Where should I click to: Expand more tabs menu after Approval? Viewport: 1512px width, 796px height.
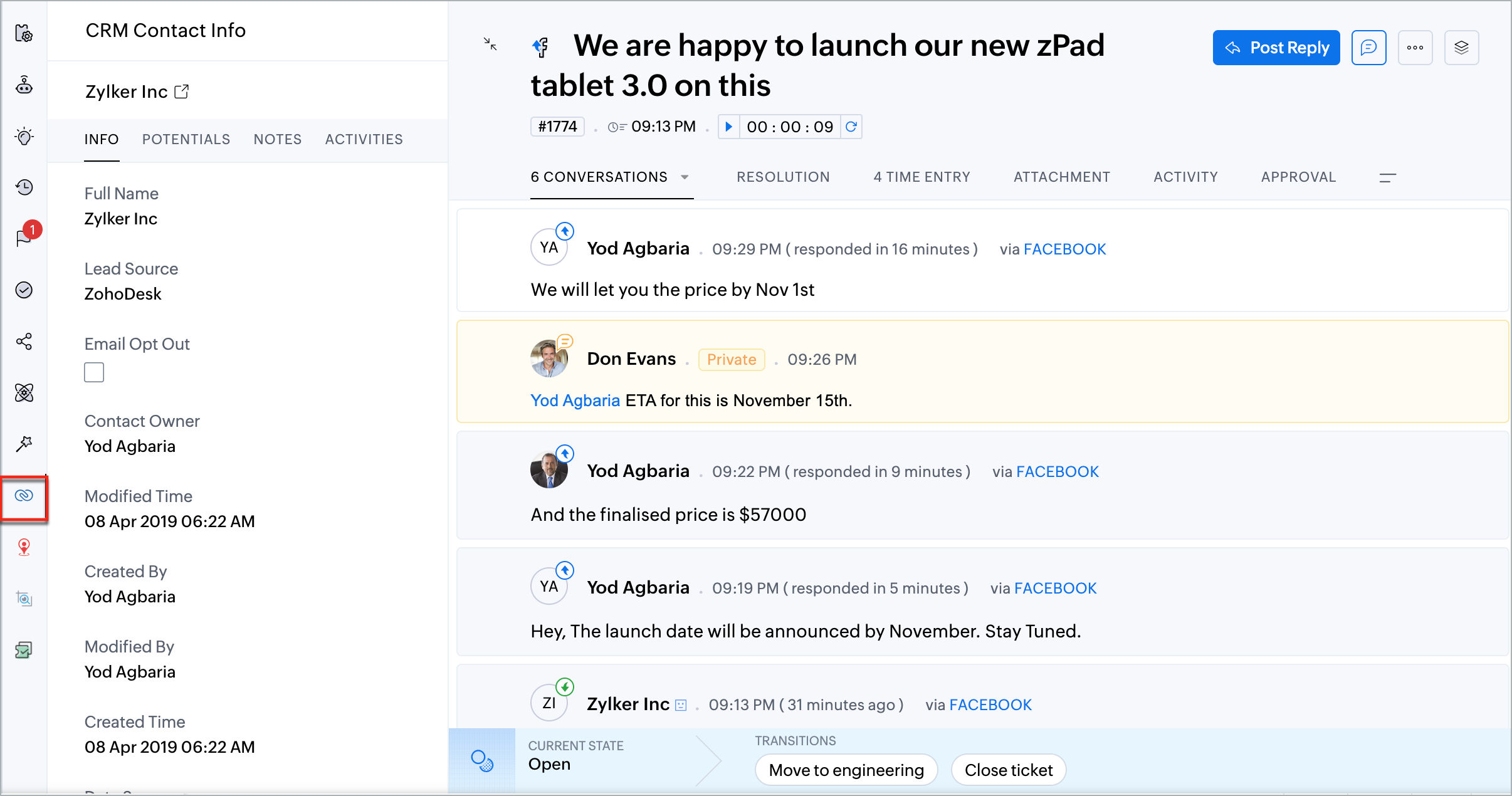click(1387, 177)
